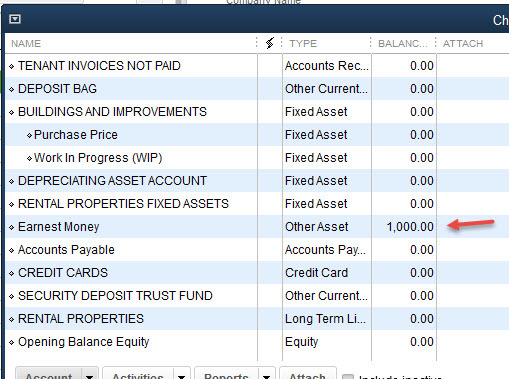Click the Long Term Li... type cell
The image size is (509, 379).
pyautogui.click(x=325, y=319)
